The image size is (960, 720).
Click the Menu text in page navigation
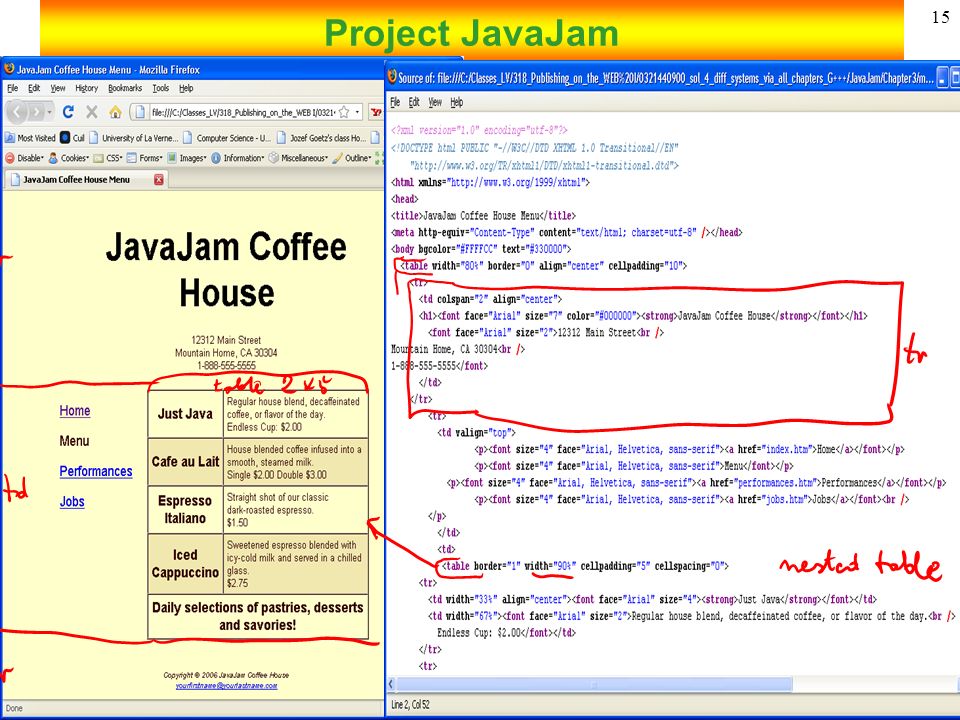click(74, 441)
